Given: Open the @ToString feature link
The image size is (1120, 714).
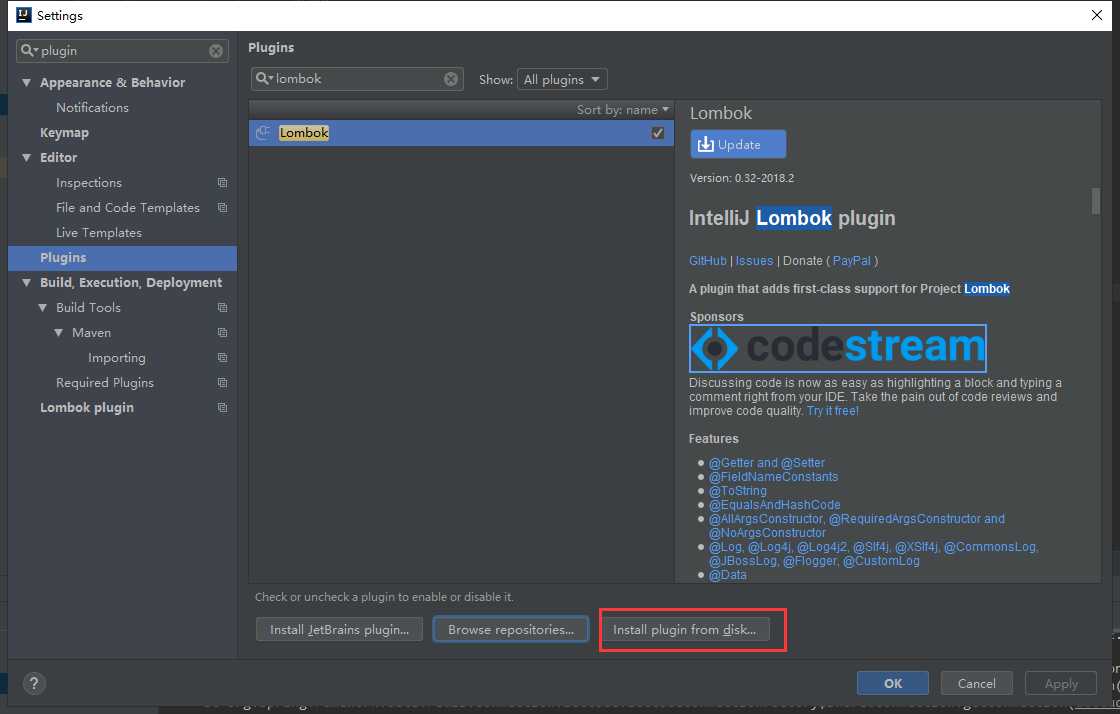Looking at the screenshot, I should point(738,491).
